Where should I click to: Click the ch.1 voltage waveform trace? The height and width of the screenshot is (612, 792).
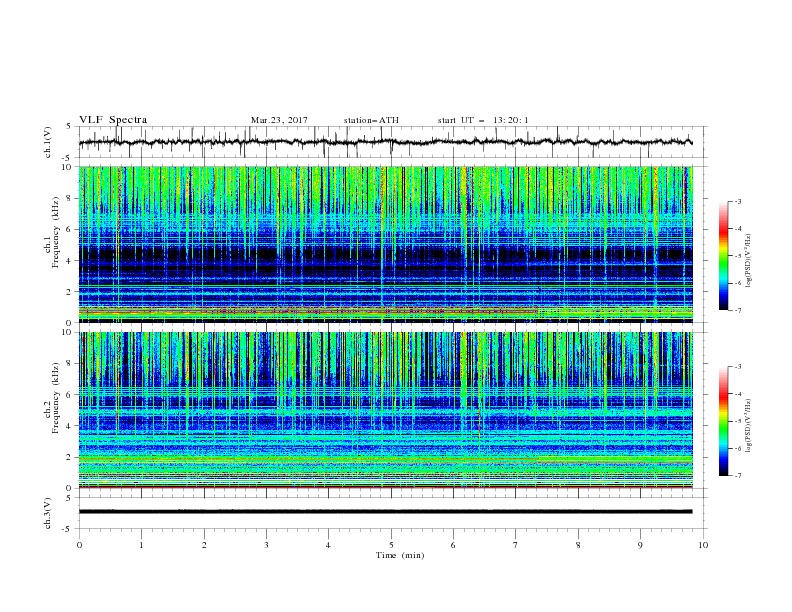385,142
